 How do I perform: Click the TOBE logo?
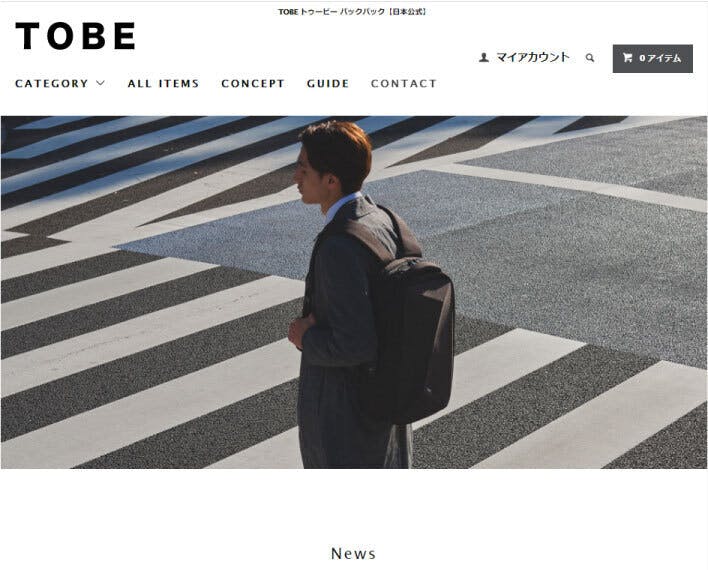click(75, 36)
